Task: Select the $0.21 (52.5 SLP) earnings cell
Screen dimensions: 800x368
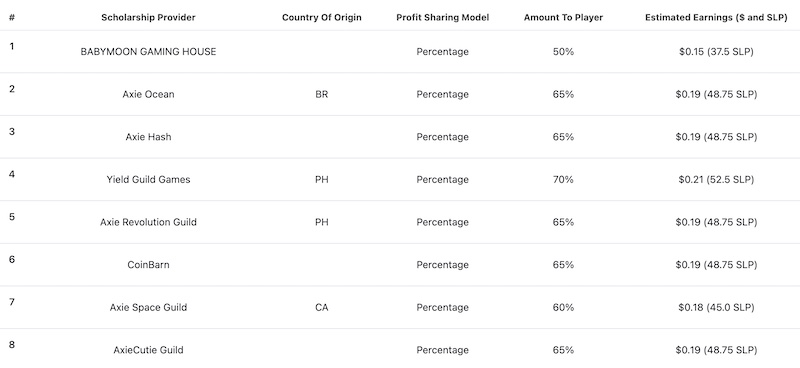Action: 716,180
